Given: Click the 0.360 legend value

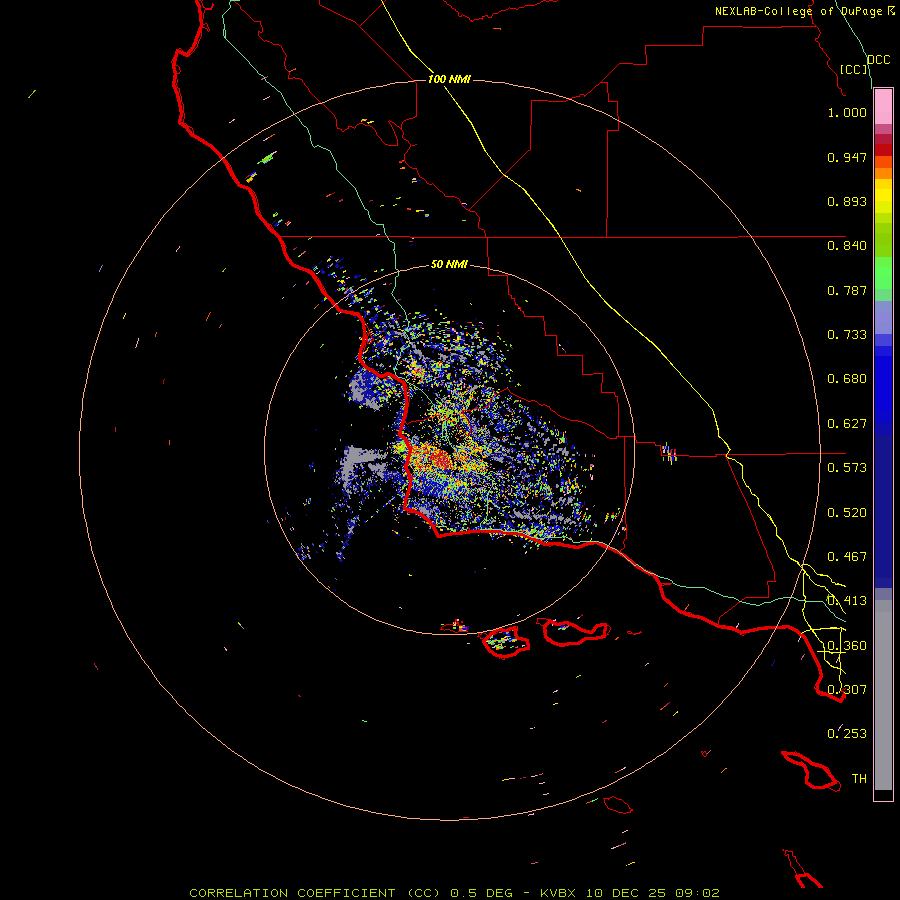Looking at the screenshot, I should coord(847,646).
